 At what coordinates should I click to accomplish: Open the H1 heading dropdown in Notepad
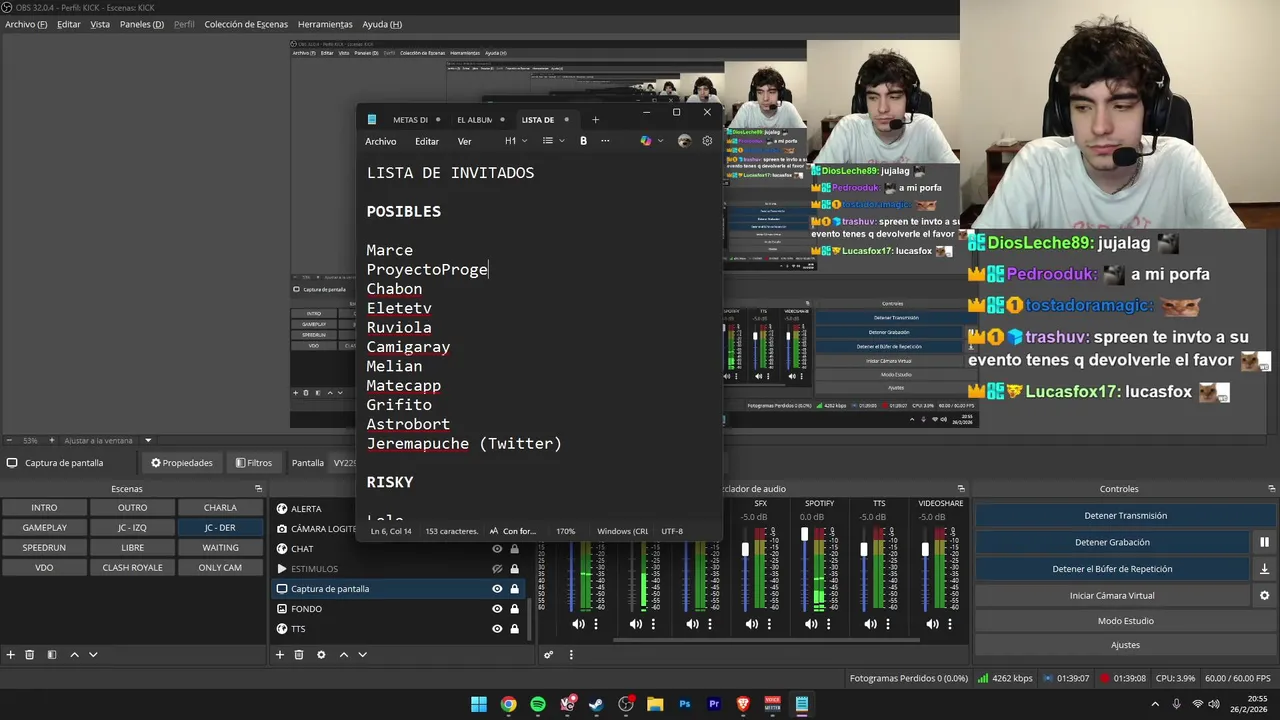click(x=516, y=141)
